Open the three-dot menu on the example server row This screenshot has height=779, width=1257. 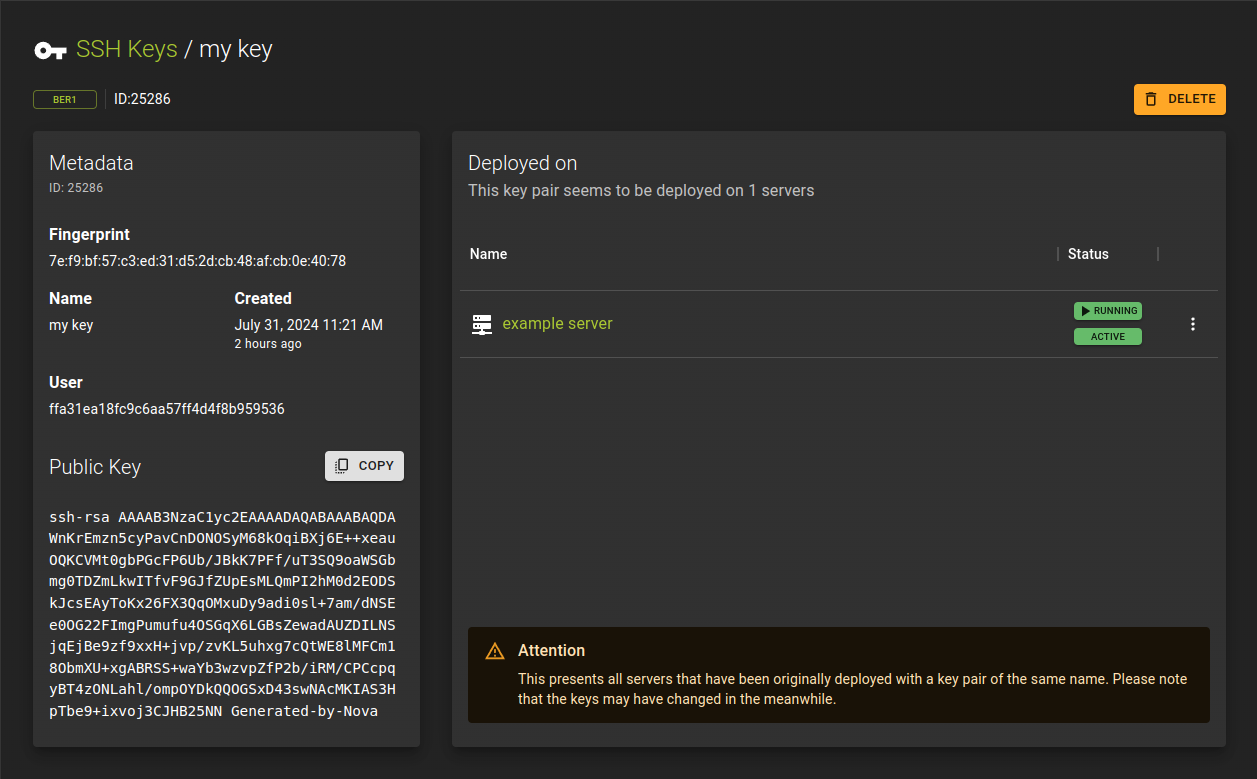(x=1193, y=323)
